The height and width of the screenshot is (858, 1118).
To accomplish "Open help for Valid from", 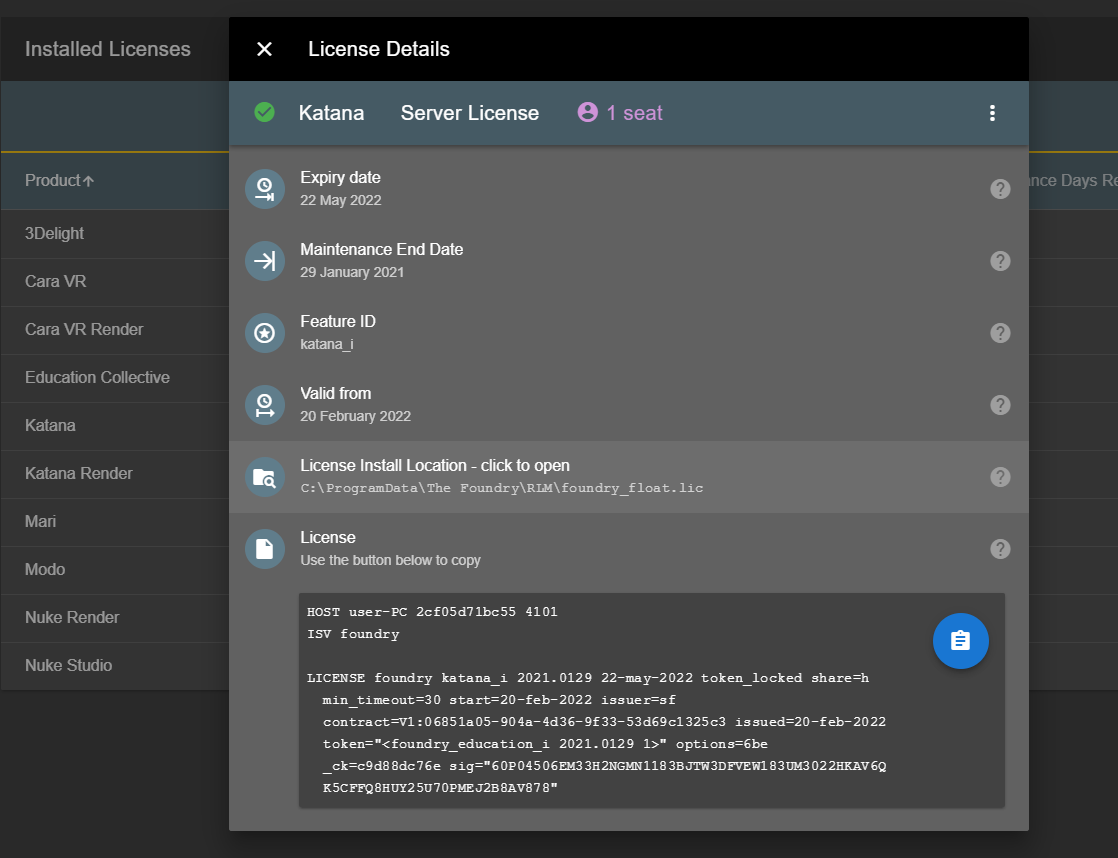I will pyautogui.click(x=1000, y=405).
